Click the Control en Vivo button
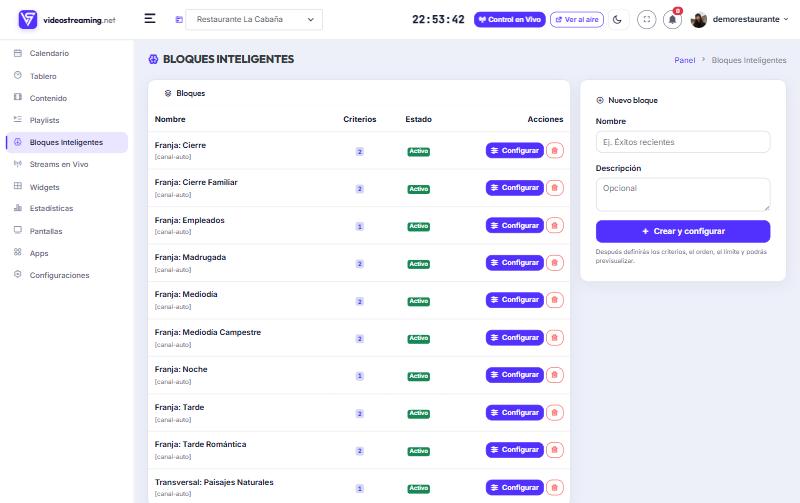This screenshot has width=800, height=503. 510,19
